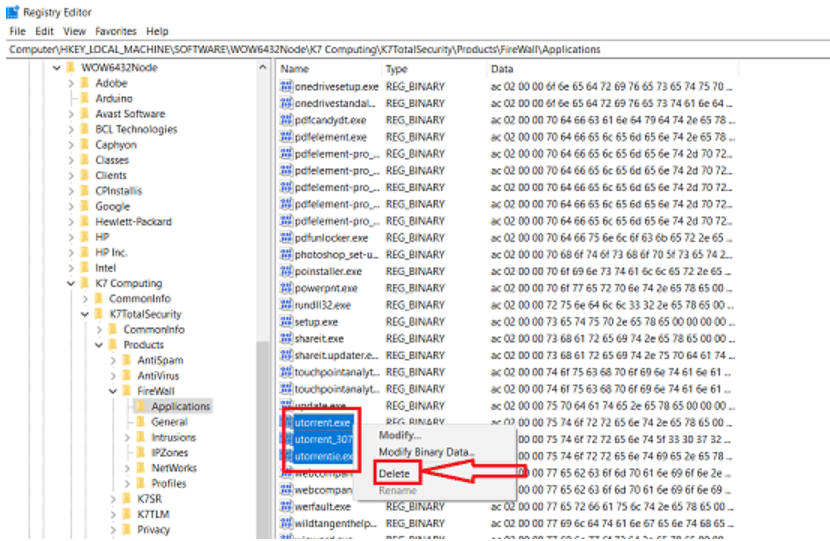The image size is (830, 541).
Task: Select the Clients key in tree
Action: (x=111, y=175)
